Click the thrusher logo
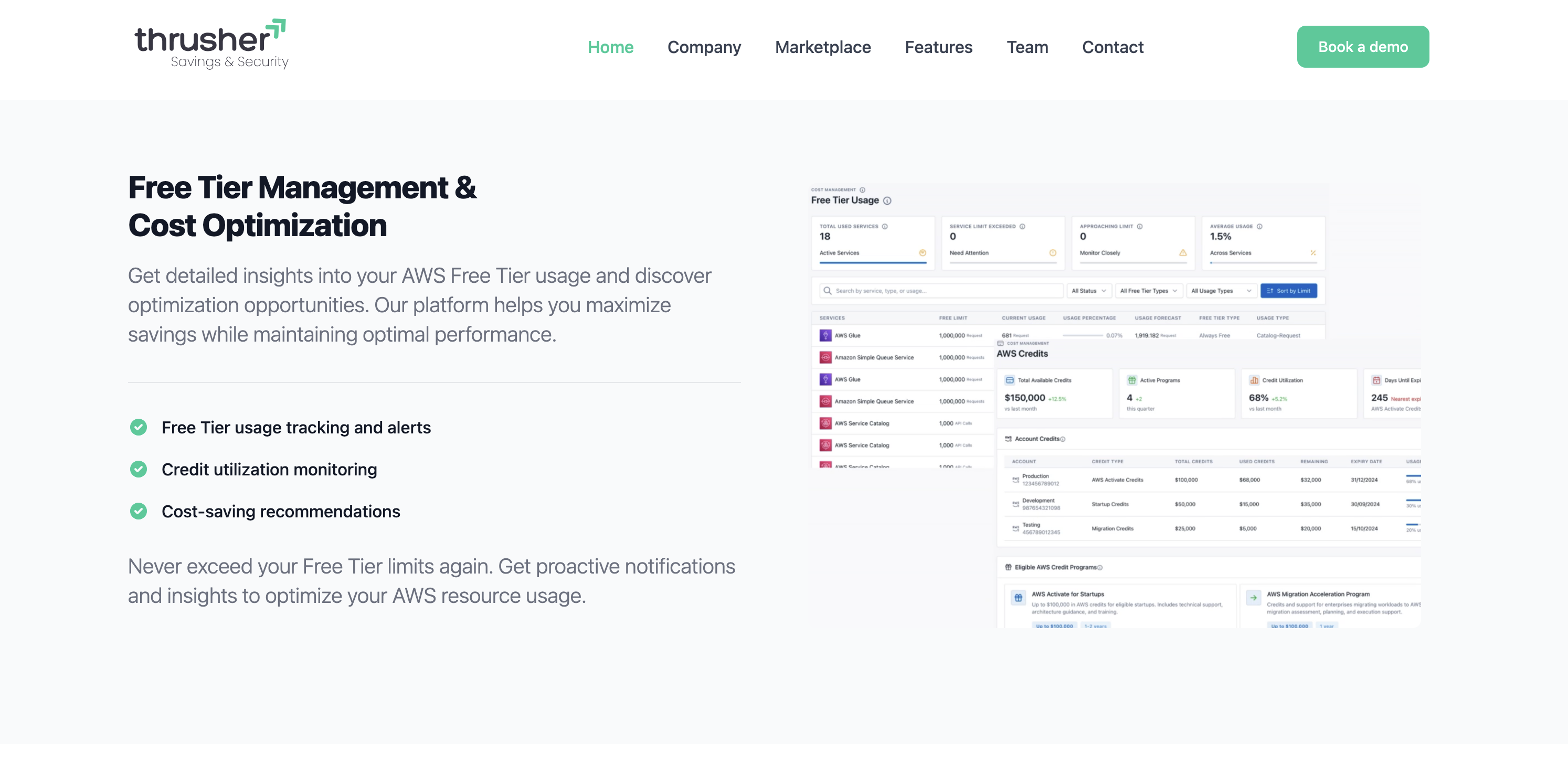The image size is (1568, 764). pos(211,45)
